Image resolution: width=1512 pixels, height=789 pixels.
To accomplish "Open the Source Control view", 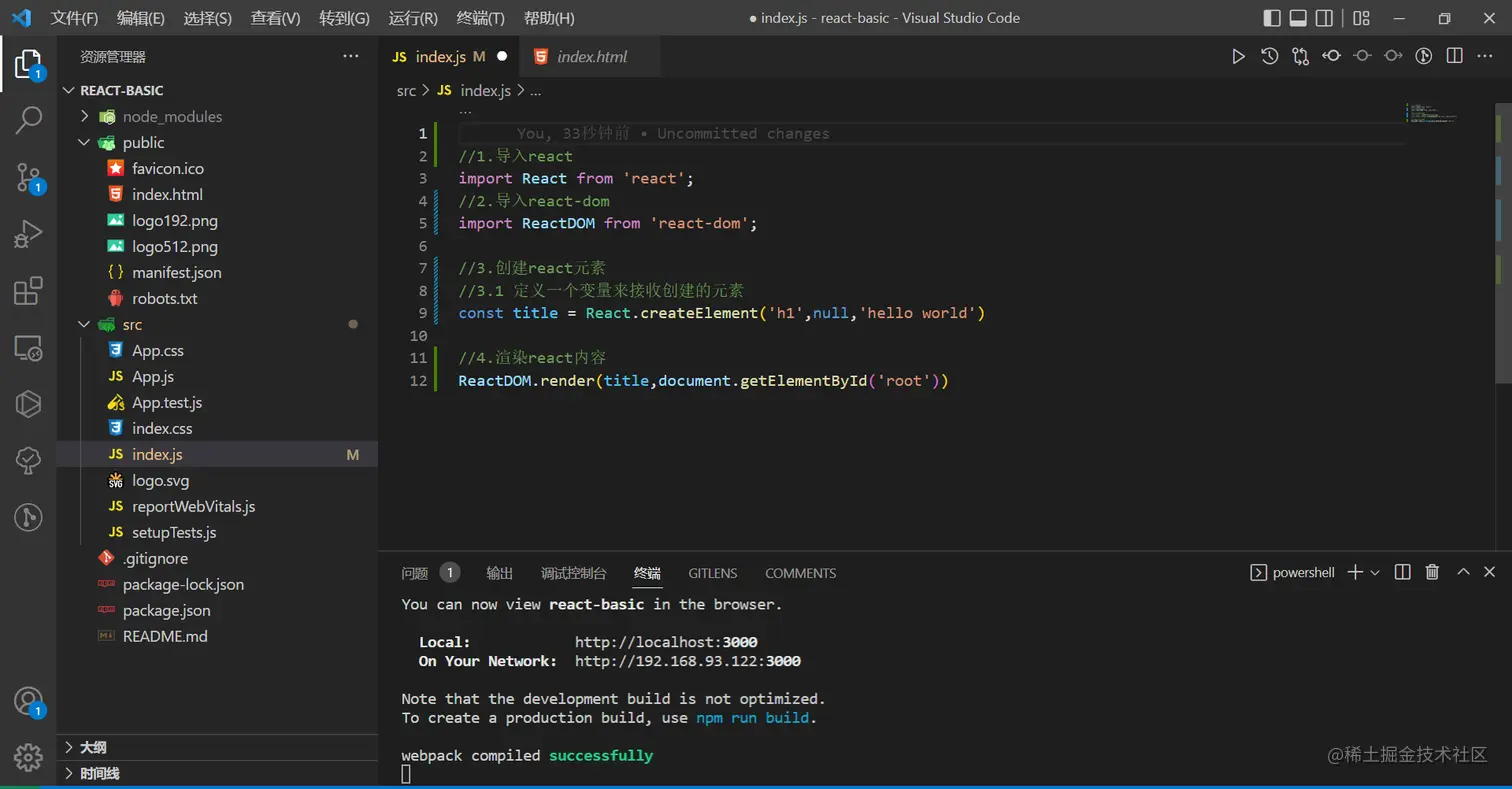I will (28, 177).
